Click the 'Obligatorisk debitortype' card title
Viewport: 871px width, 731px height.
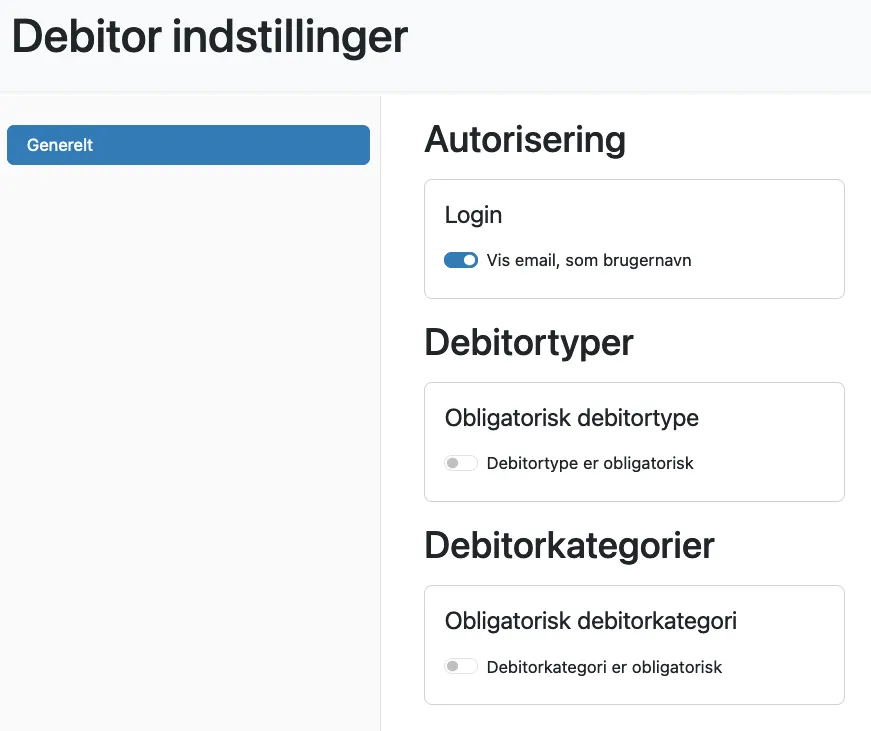click(571, 418)
